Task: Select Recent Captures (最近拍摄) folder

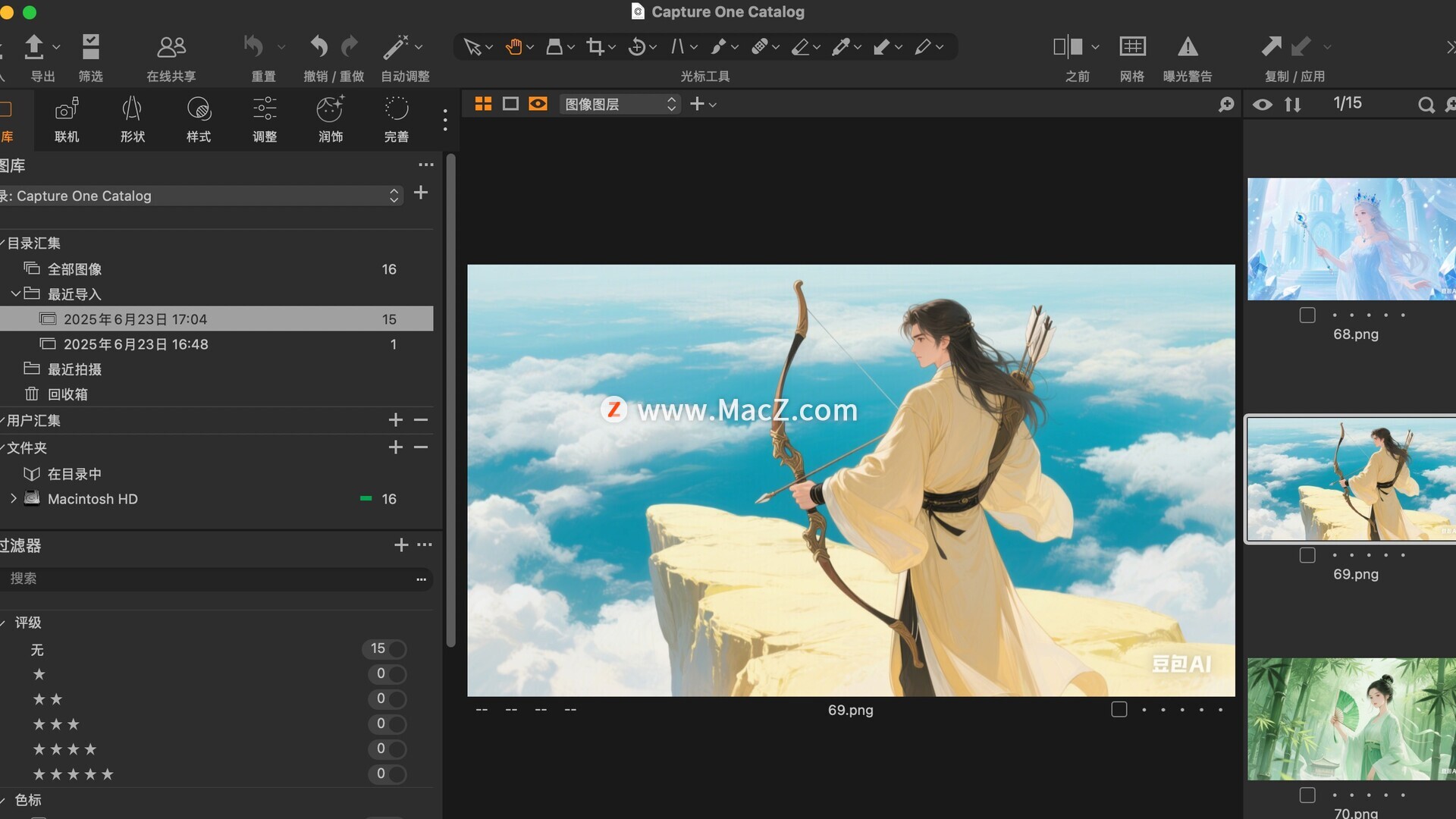Action: coord(217,369)
